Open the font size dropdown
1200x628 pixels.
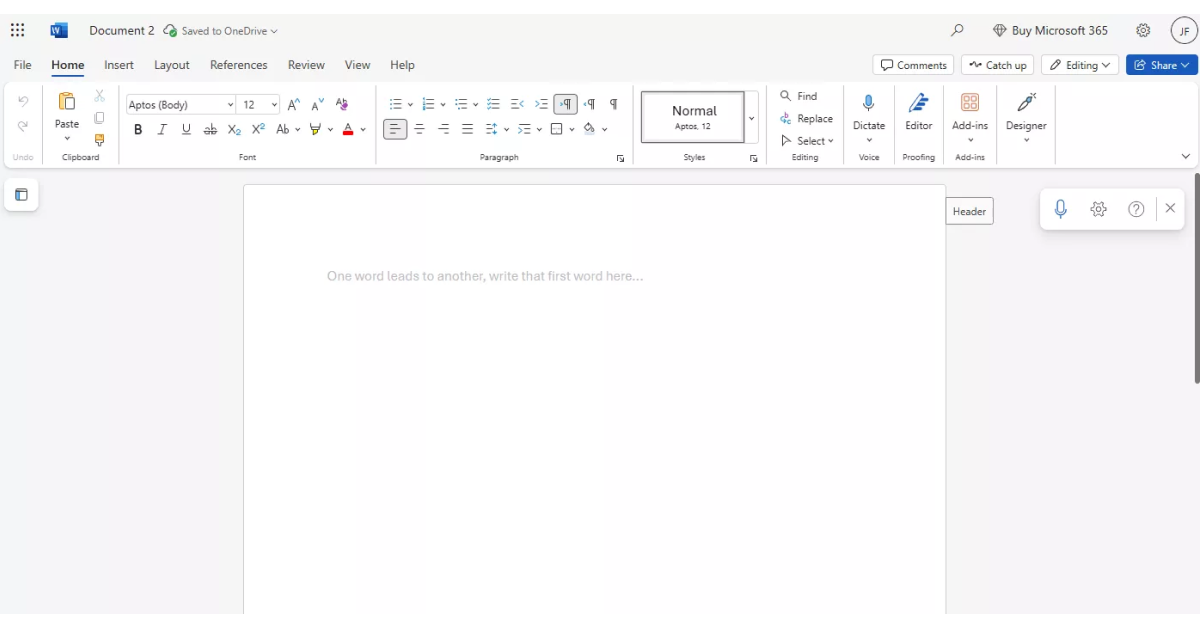275,104
